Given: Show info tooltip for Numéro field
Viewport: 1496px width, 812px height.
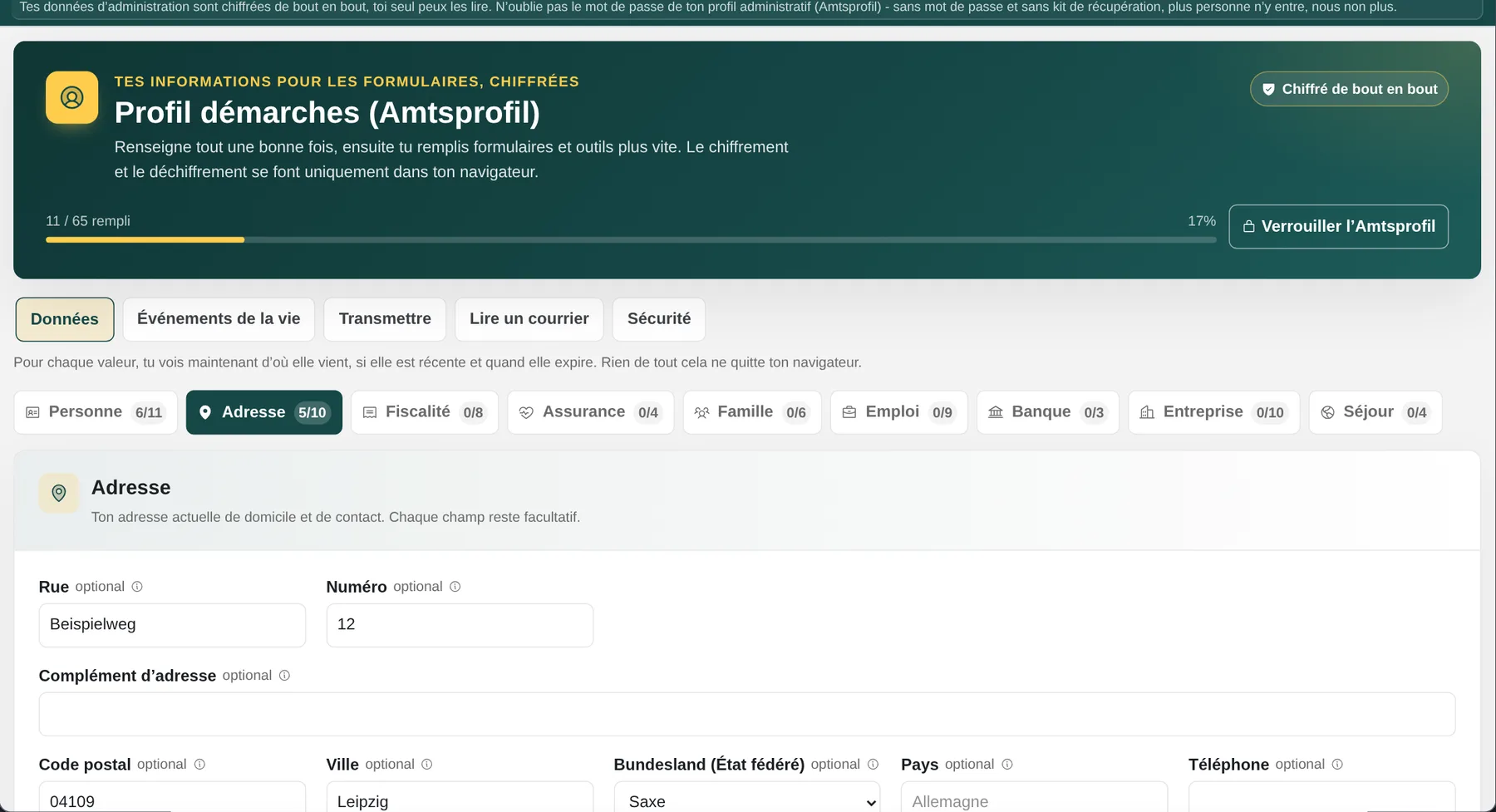Looking at the screenshot, I should (455, 587).
